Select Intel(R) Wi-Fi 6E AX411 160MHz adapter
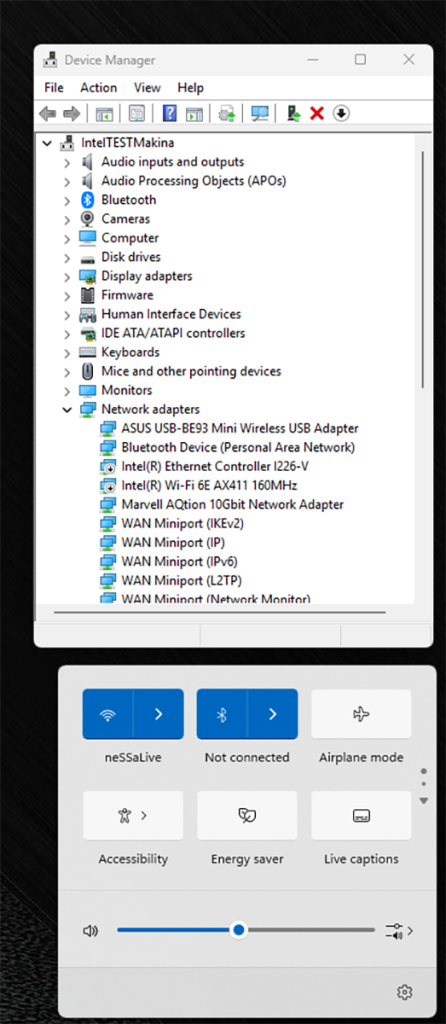This screenshot has width=446, height=1024. click(x=210, y=485)
